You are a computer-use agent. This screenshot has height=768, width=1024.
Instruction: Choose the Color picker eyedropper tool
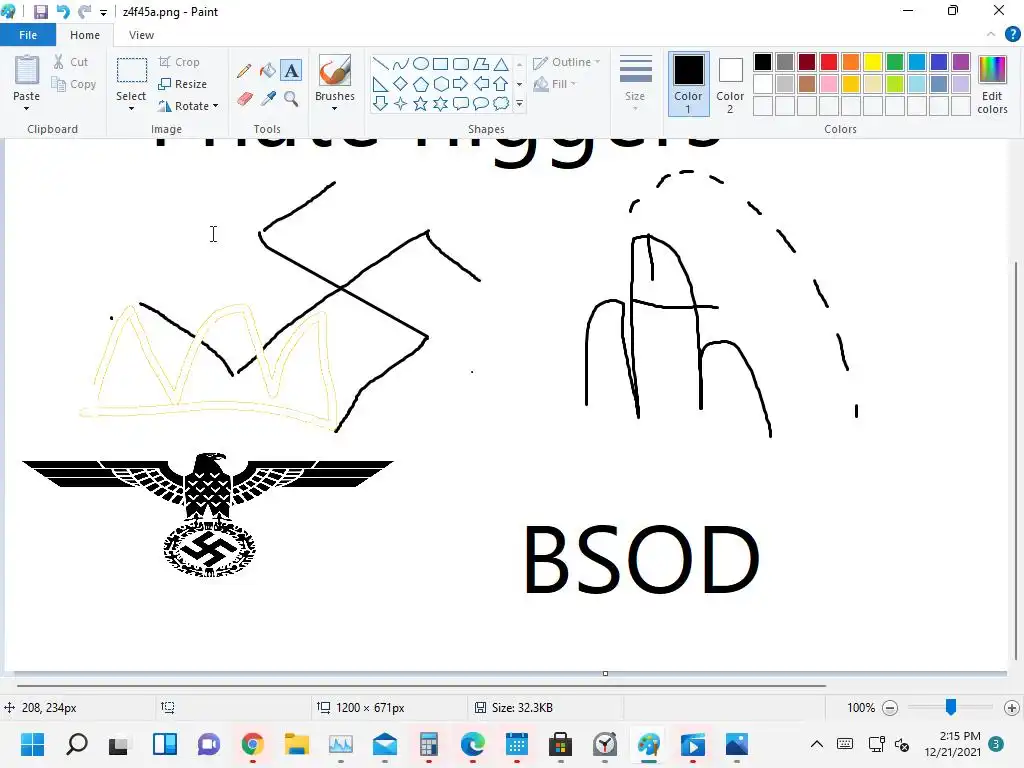click(268, 99)
